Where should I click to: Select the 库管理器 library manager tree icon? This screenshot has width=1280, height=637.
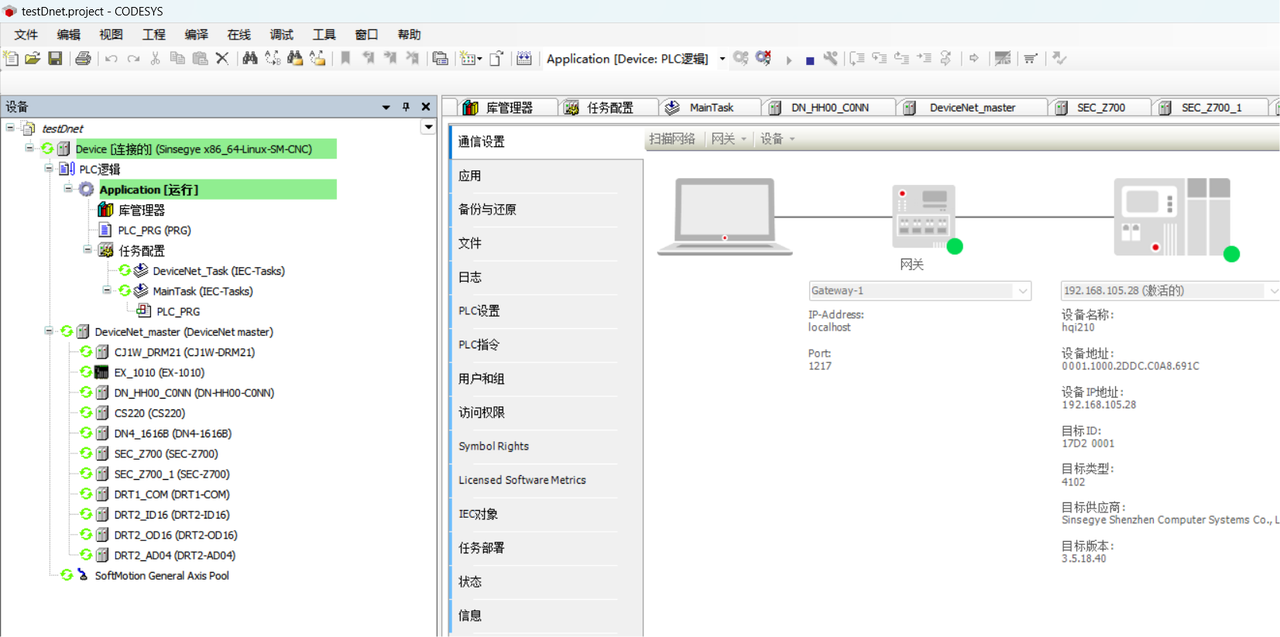coord(105,210)
